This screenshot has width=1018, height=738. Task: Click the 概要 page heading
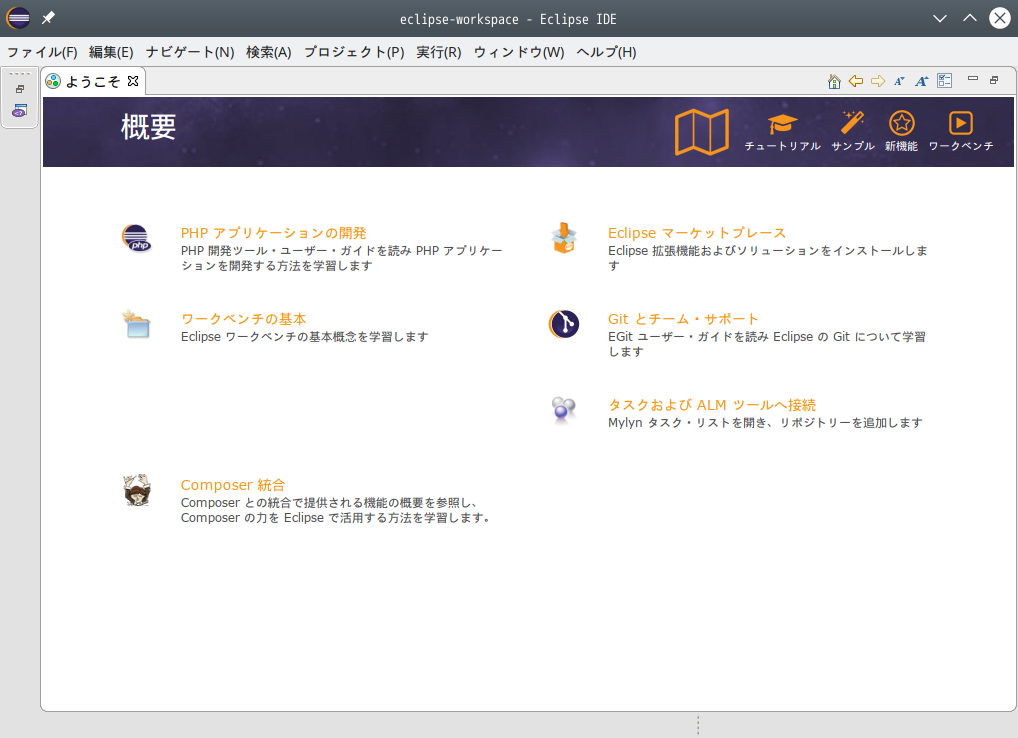coord(149,127)
